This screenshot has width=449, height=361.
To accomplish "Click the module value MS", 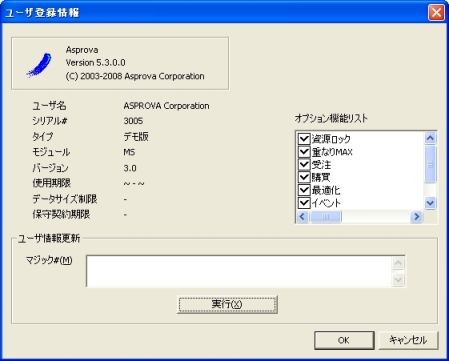I will coord(129,152).
